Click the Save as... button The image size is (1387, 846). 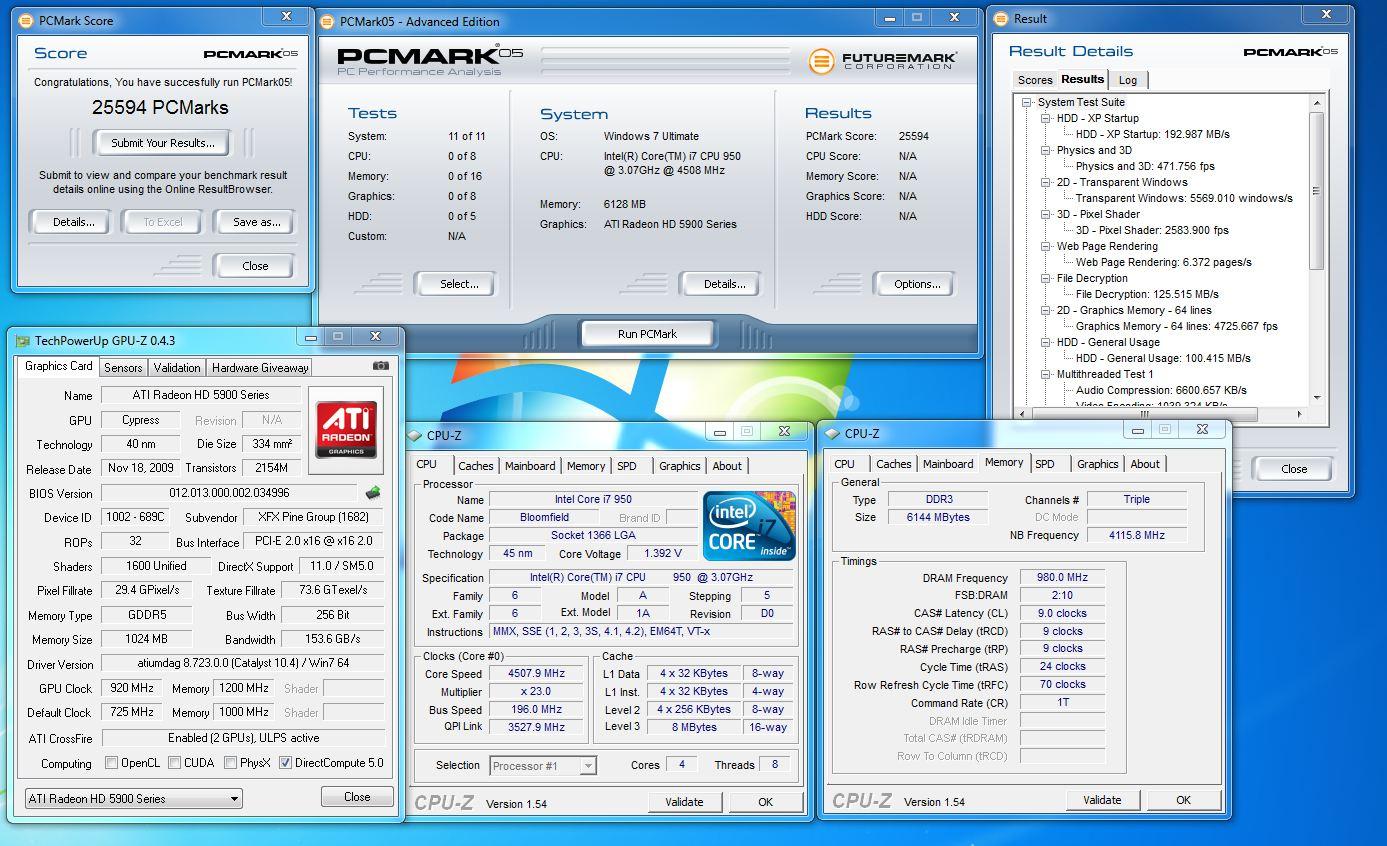(256, 222)
